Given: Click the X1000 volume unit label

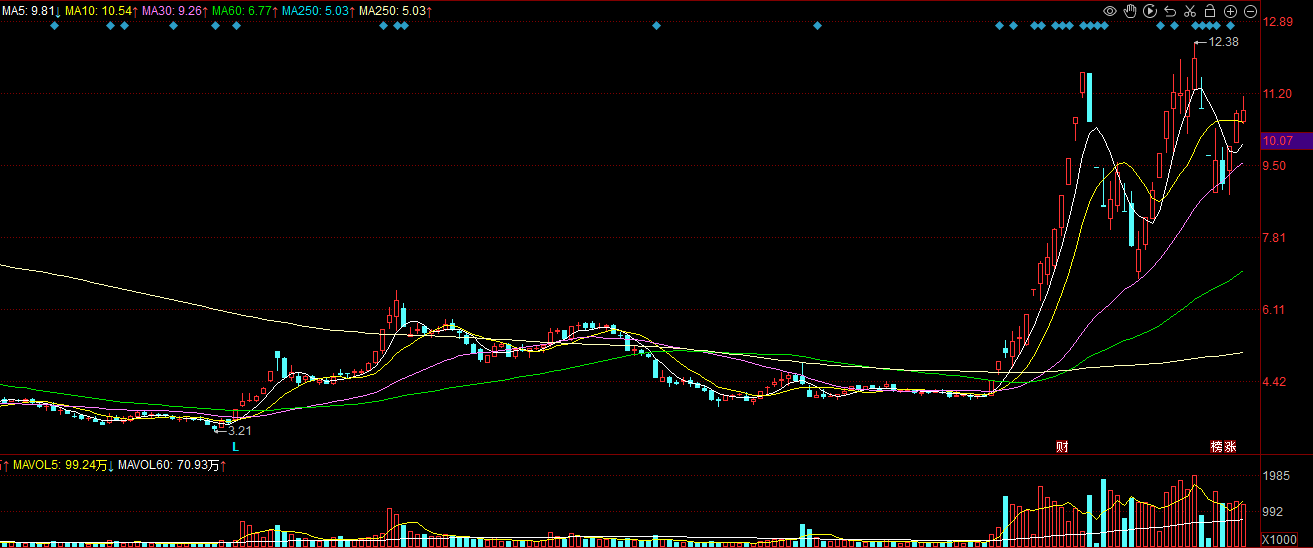Looking at the screenshot, I should click(x=1279, y=540).
